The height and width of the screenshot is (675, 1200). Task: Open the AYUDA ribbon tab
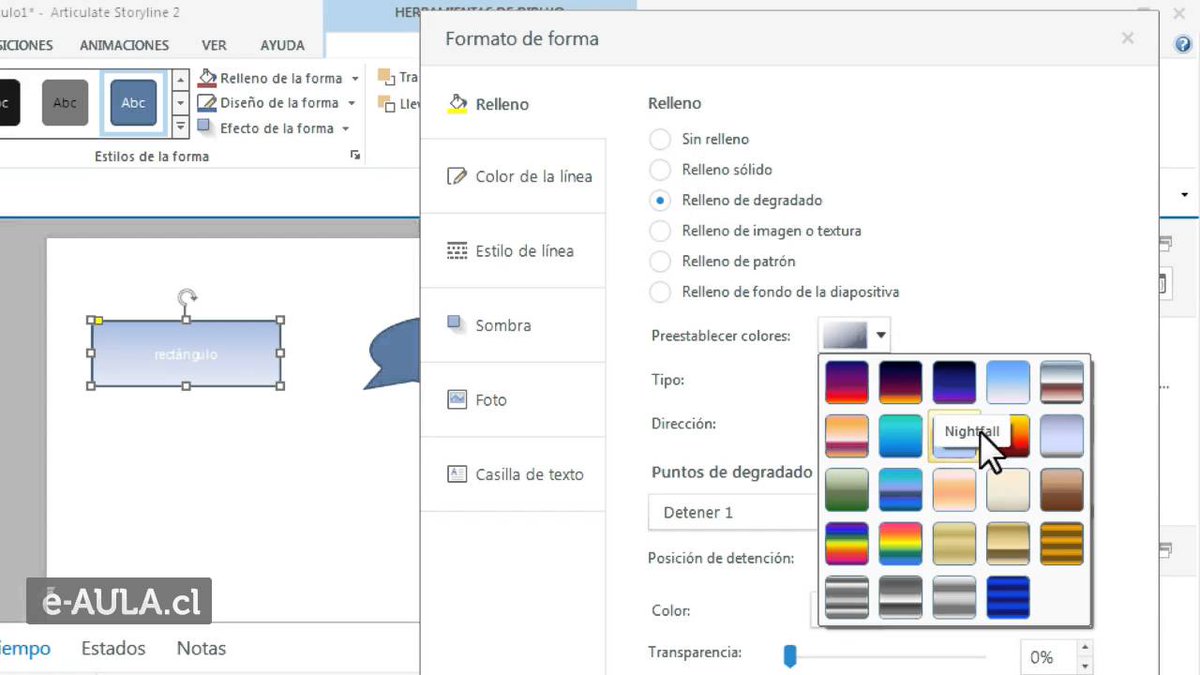pyautogui.click(x=283, y=45)
